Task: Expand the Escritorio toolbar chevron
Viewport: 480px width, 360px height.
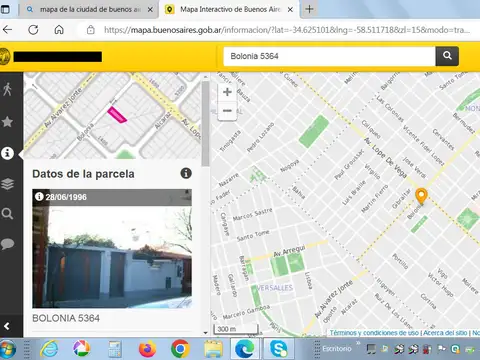Action: pyautogui.click(x=358, y=343)
